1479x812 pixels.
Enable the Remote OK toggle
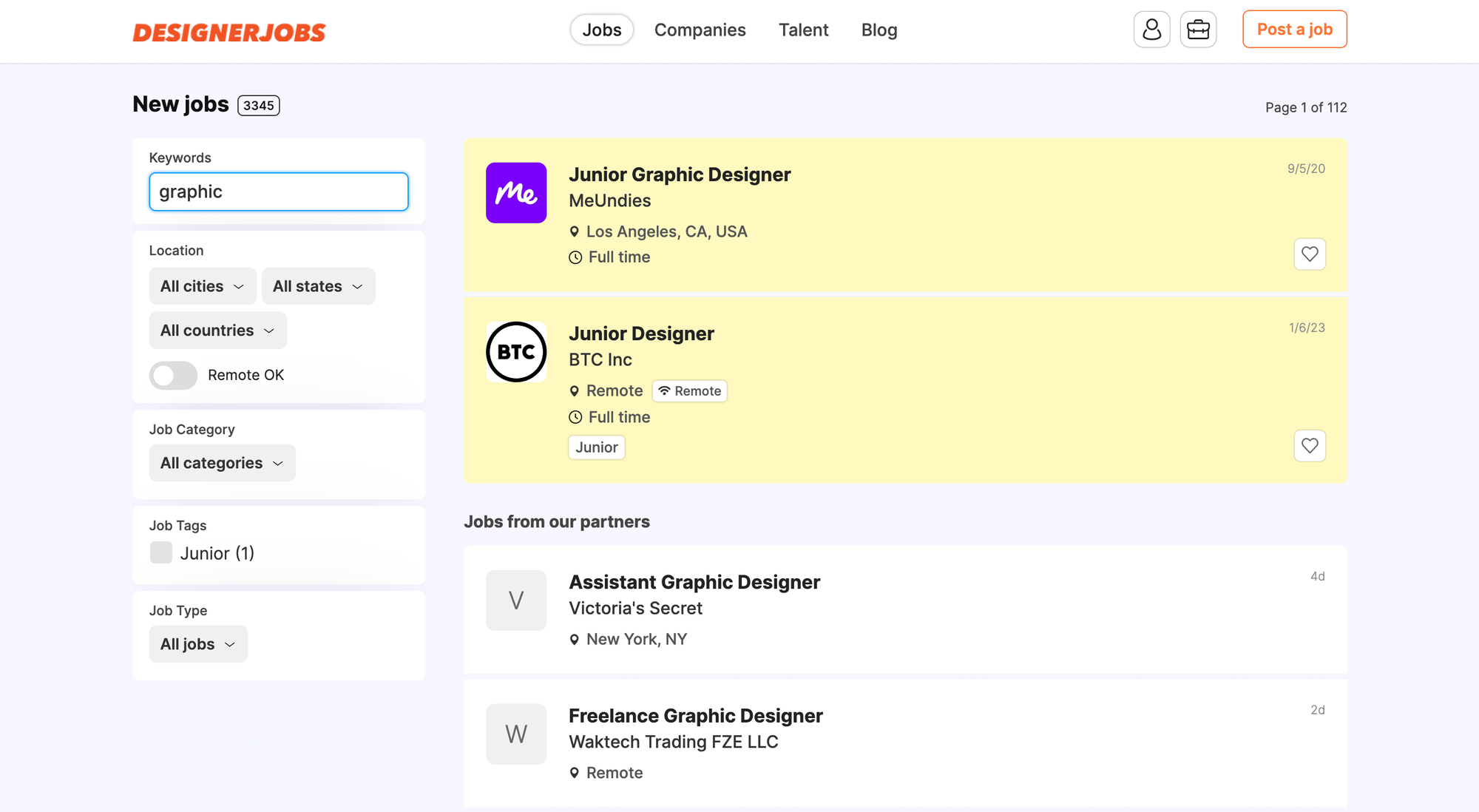click(173, 376)
